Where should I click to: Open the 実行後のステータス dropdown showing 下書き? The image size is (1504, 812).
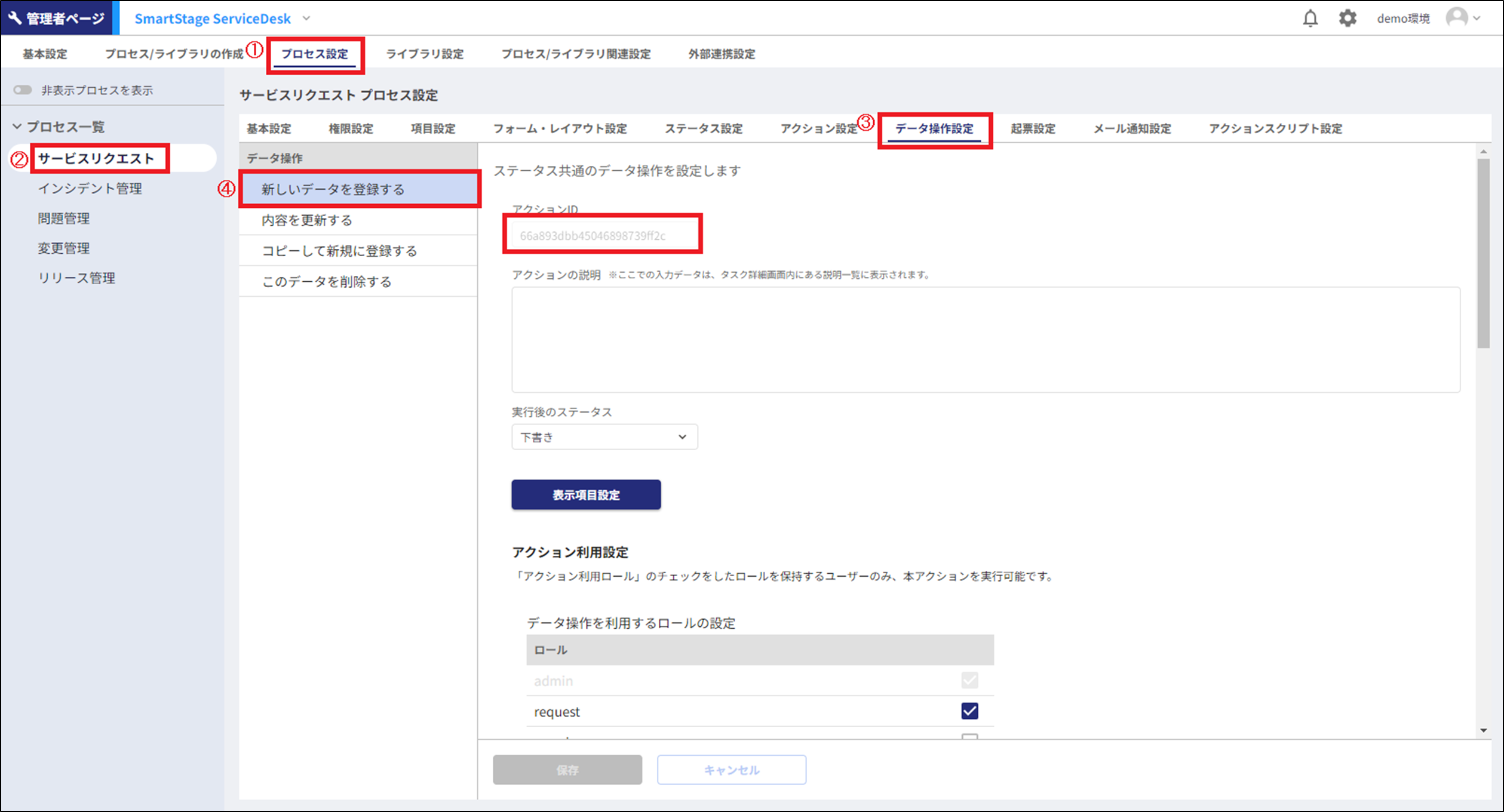coord(604,436)
